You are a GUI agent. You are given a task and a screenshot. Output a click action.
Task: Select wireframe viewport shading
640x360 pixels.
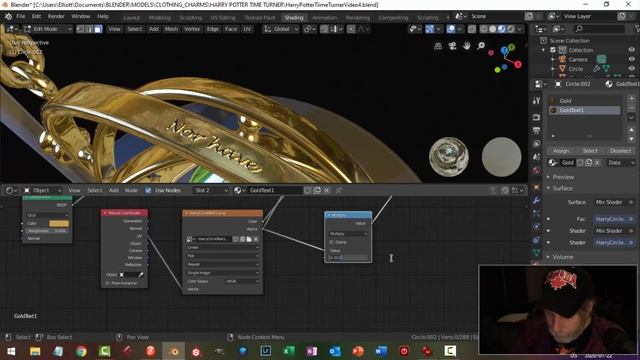484,29
